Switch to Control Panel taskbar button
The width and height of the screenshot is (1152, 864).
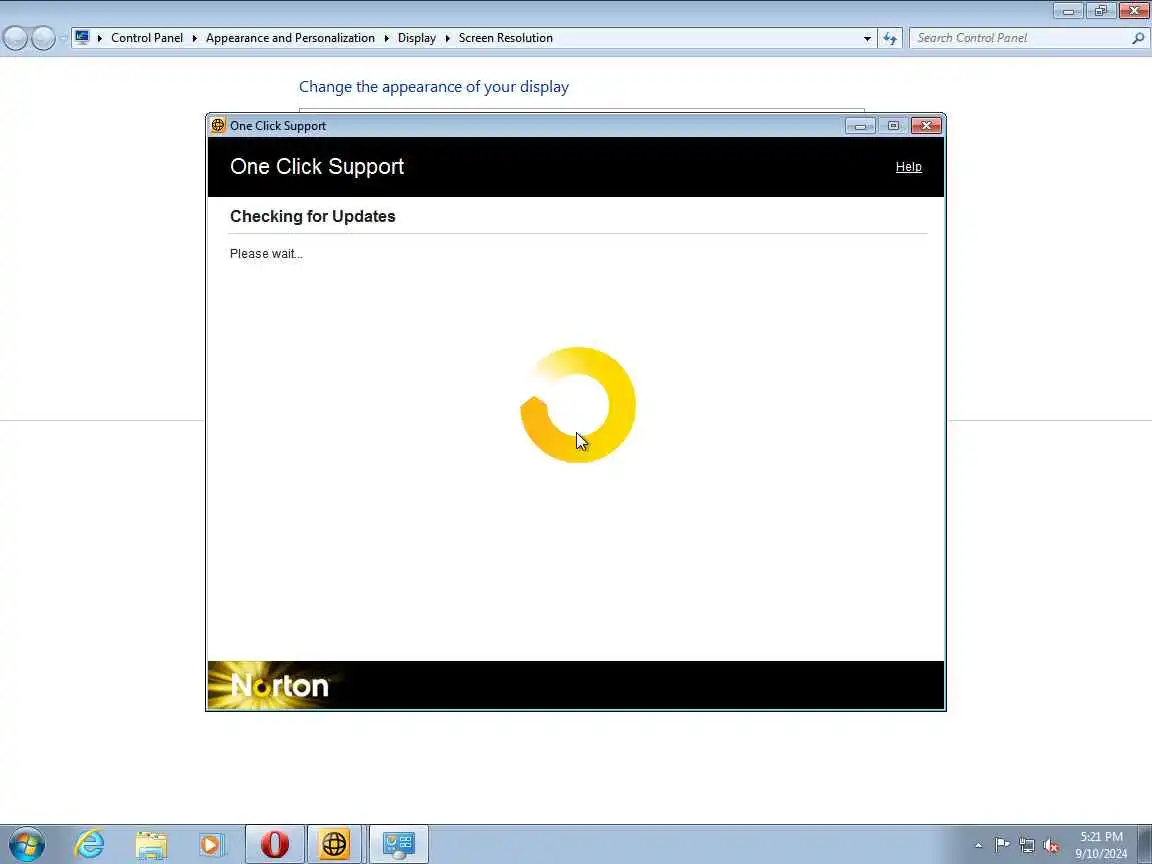399,843
